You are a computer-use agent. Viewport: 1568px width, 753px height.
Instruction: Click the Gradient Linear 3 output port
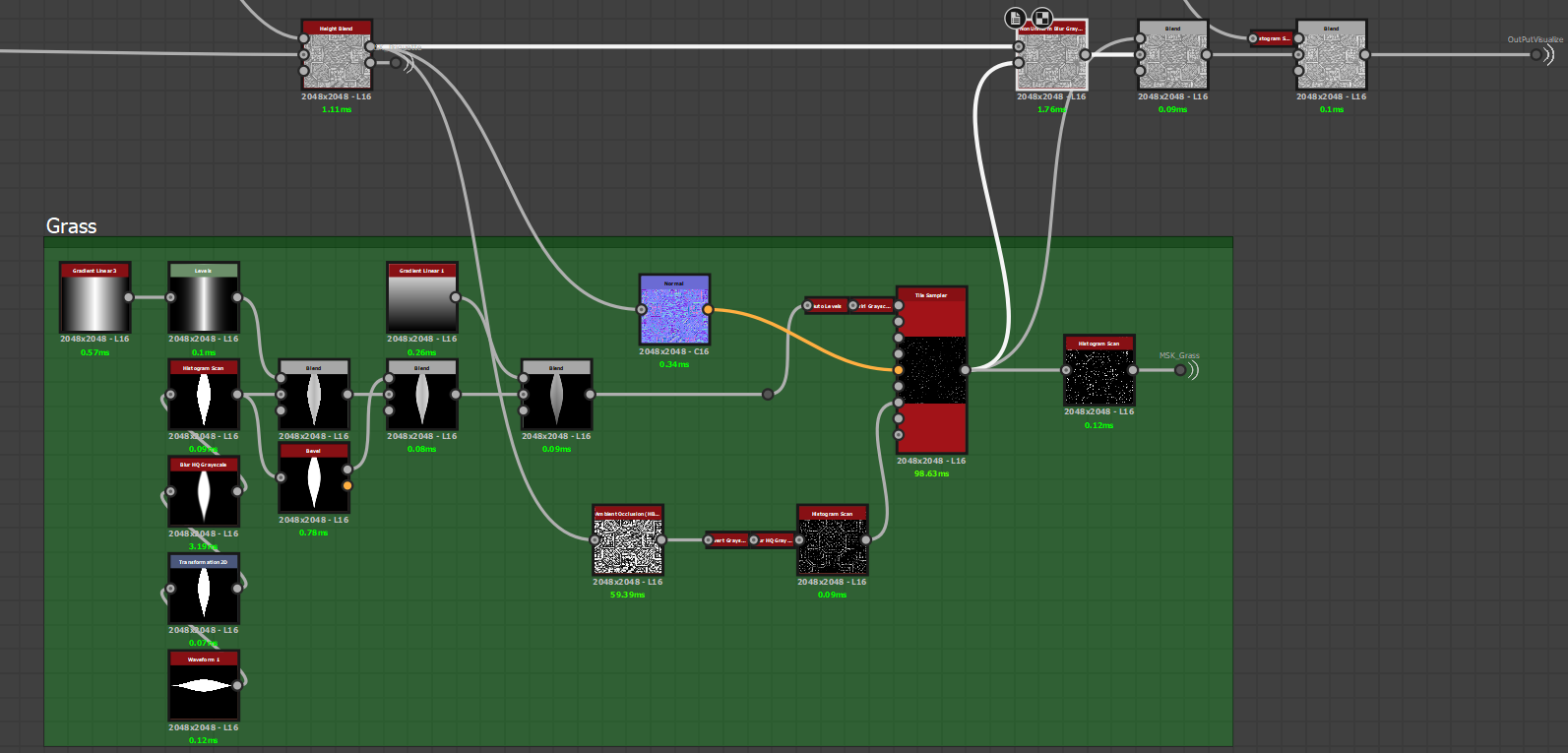coord(129,297)
